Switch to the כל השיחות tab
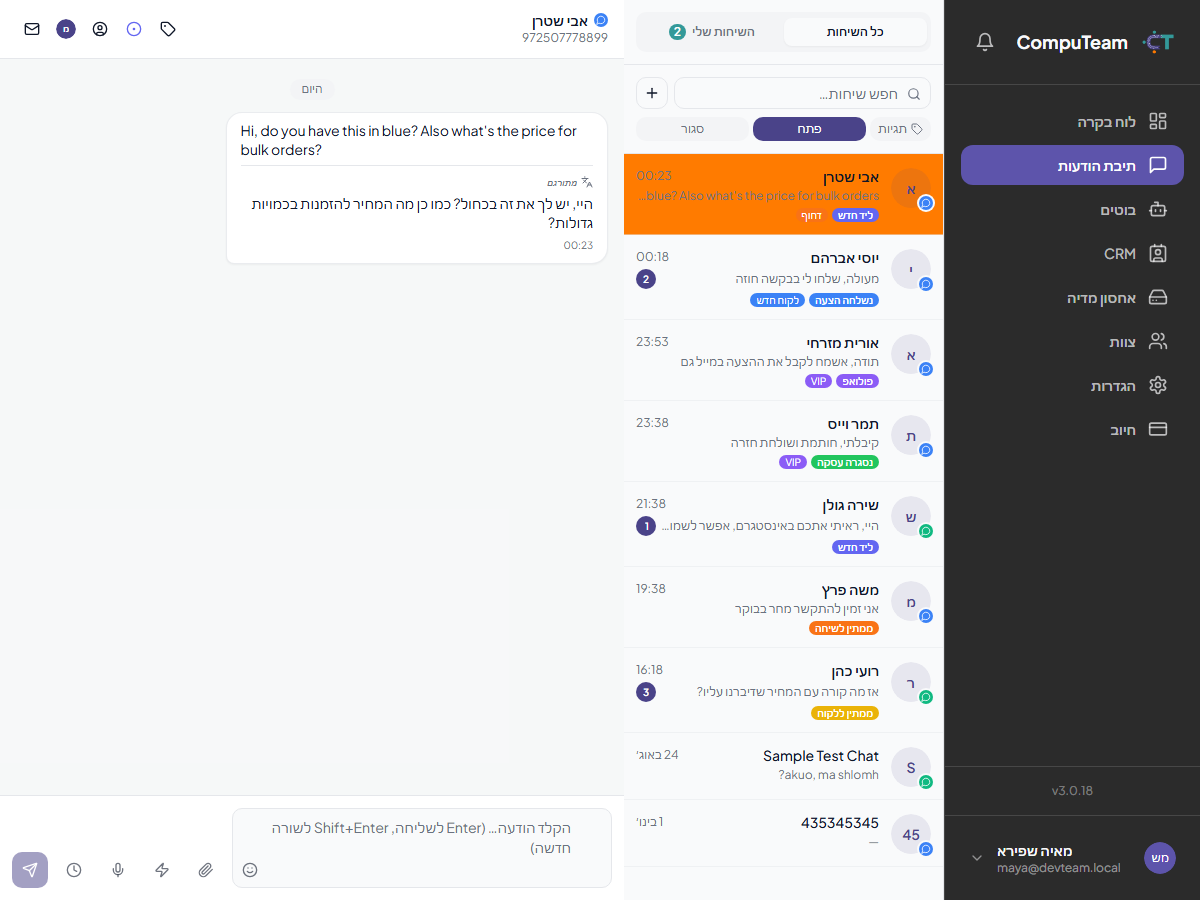Image resolution: width=1200 pixels, height=900 pixels. coord(855,32)
